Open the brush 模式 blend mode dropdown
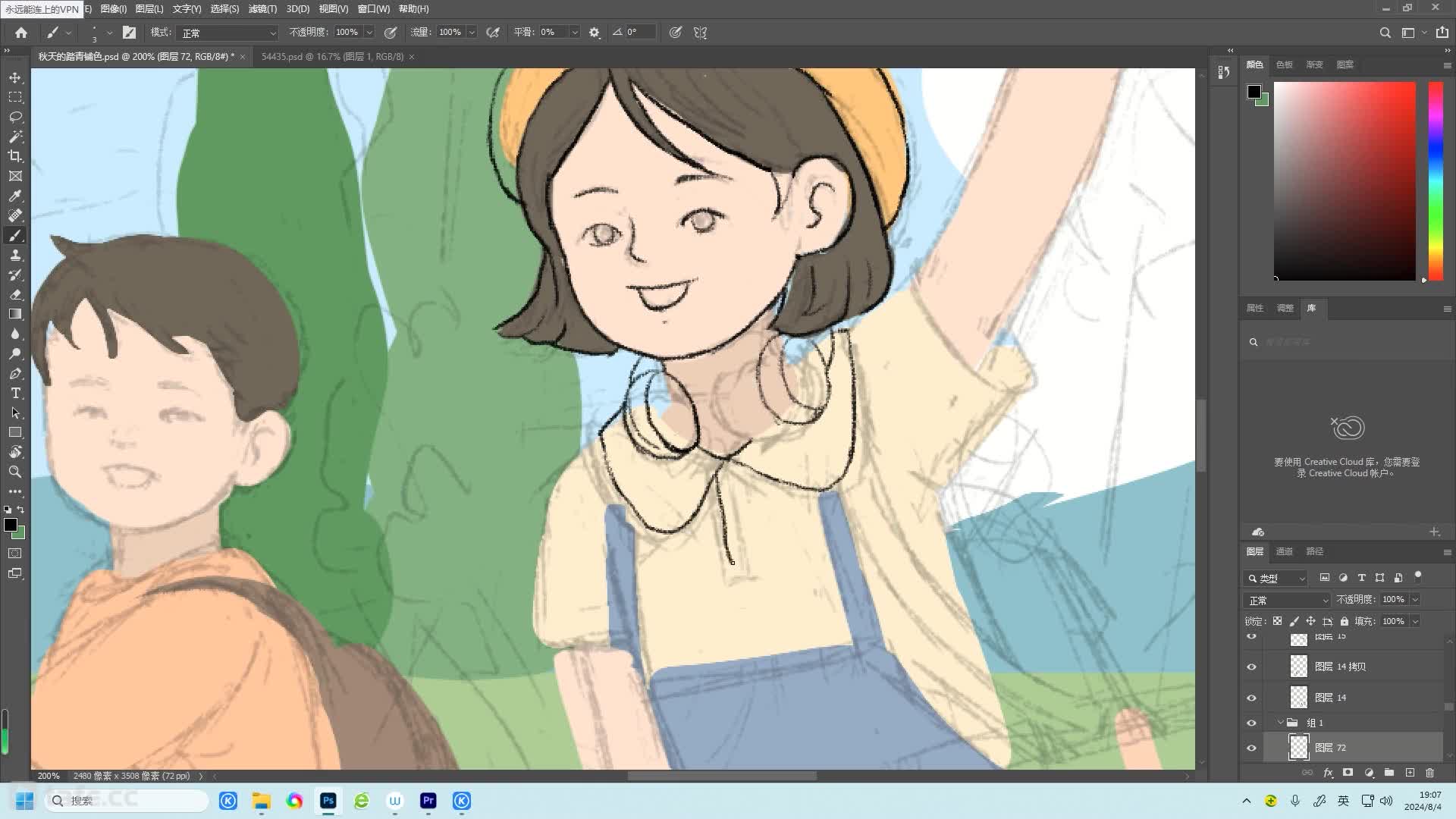The width and height of the screenshot is (1456, 819). point(227,33)
